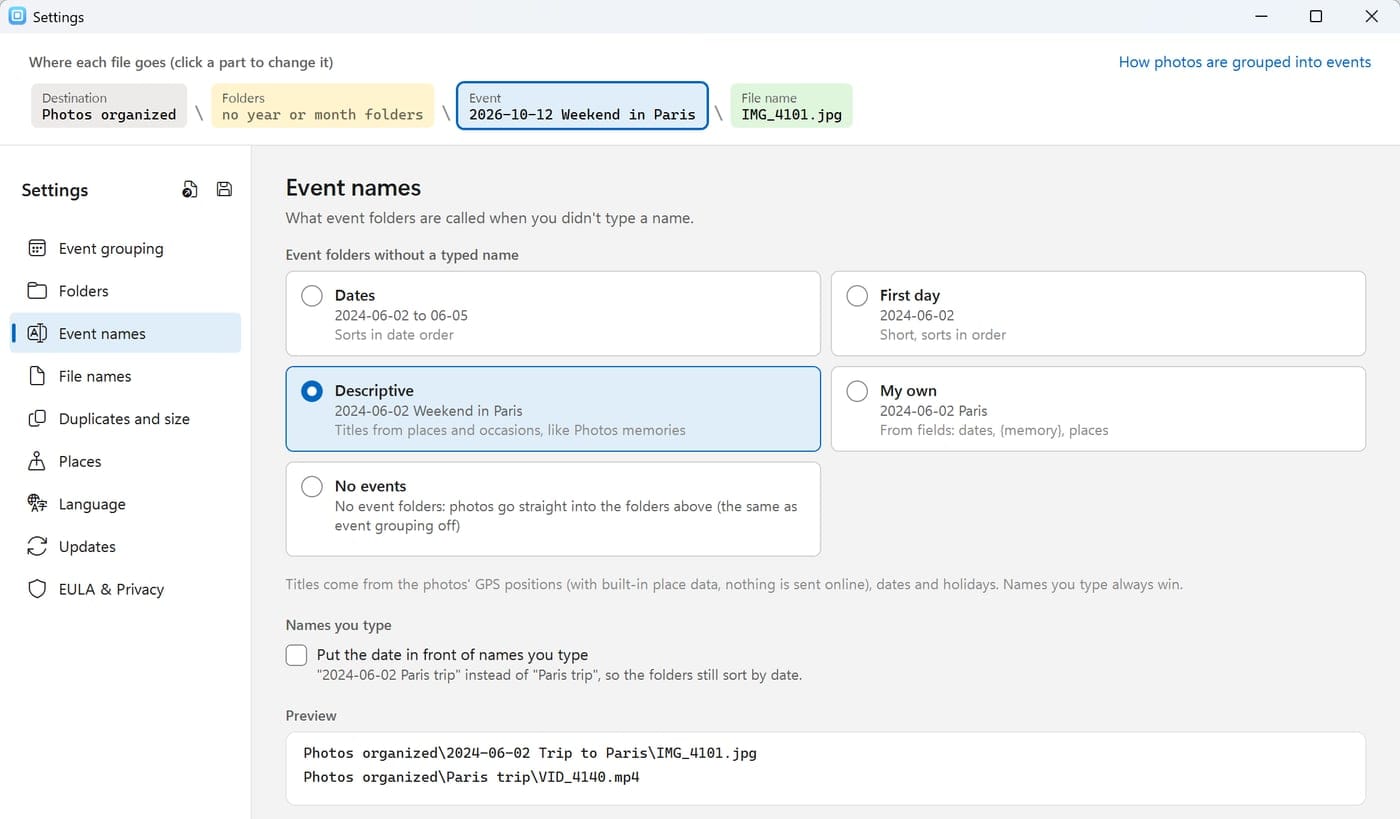This screenshot has width=1400, height=819.
Task: Enable putting the date in front of typed names
Action: [296, 655]
